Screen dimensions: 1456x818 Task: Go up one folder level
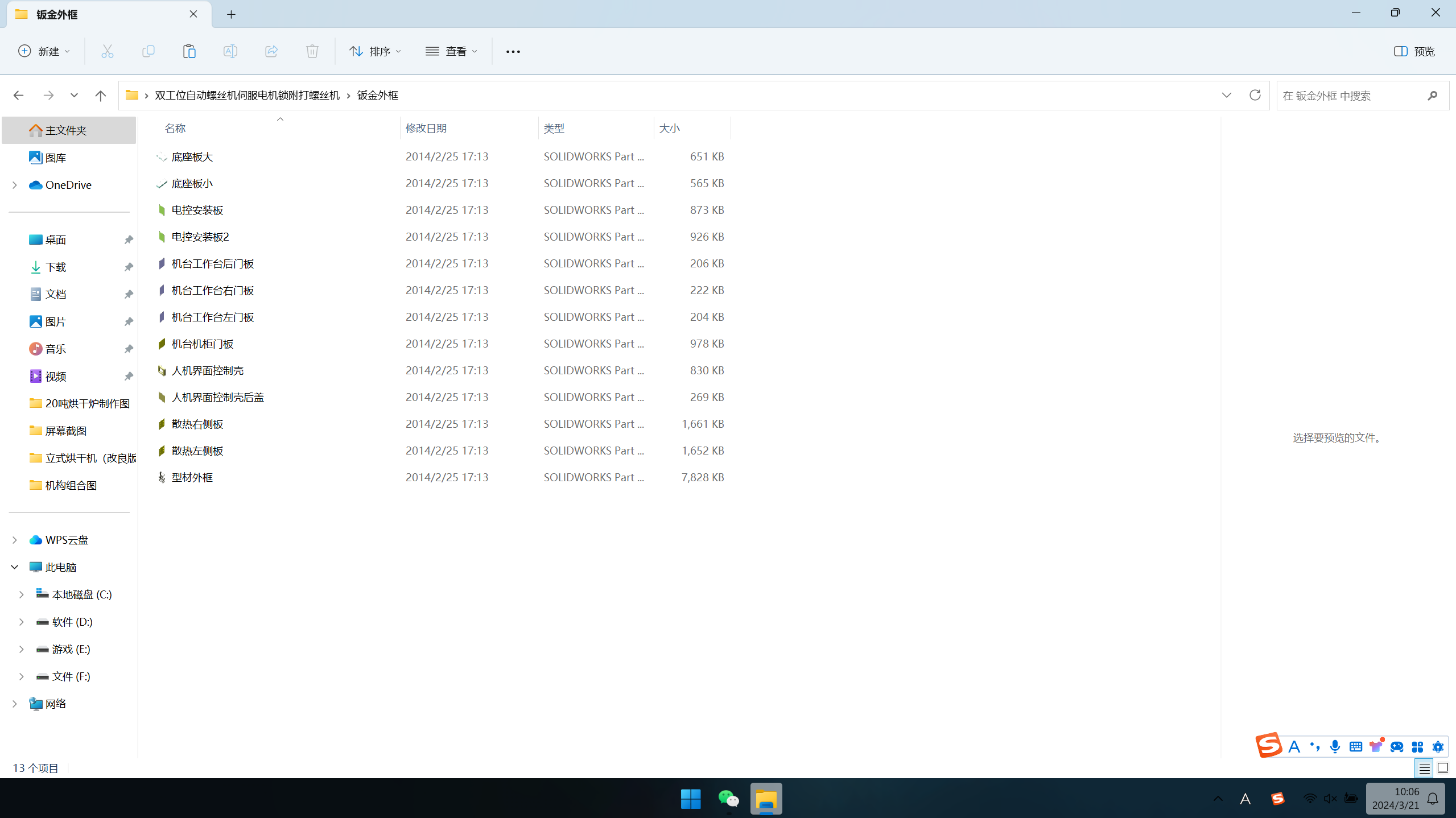click(x=100, y=95)
